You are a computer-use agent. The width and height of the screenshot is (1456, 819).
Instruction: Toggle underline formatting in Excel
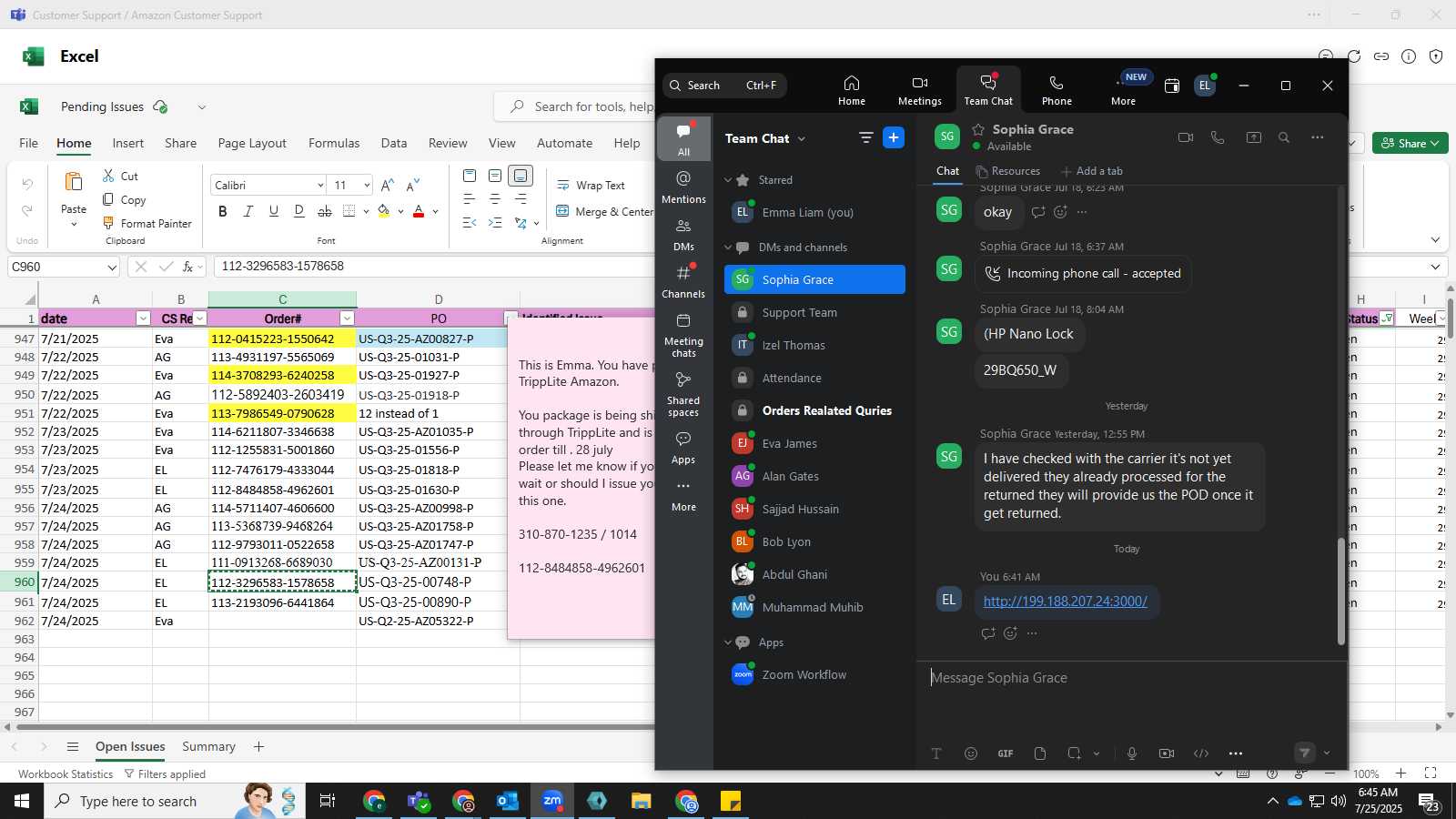[x=273, y=211]
